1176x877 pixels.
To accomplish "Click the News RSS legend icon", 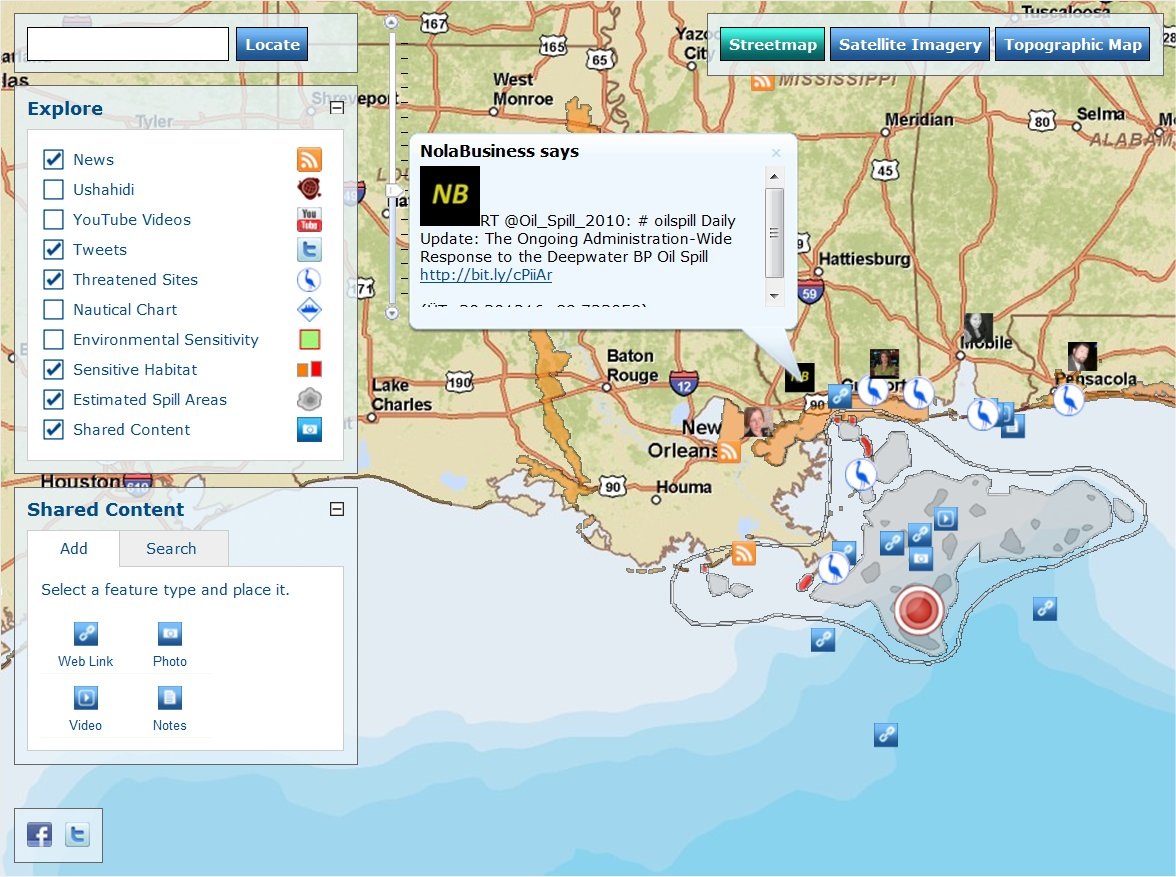I will (309, 159).
